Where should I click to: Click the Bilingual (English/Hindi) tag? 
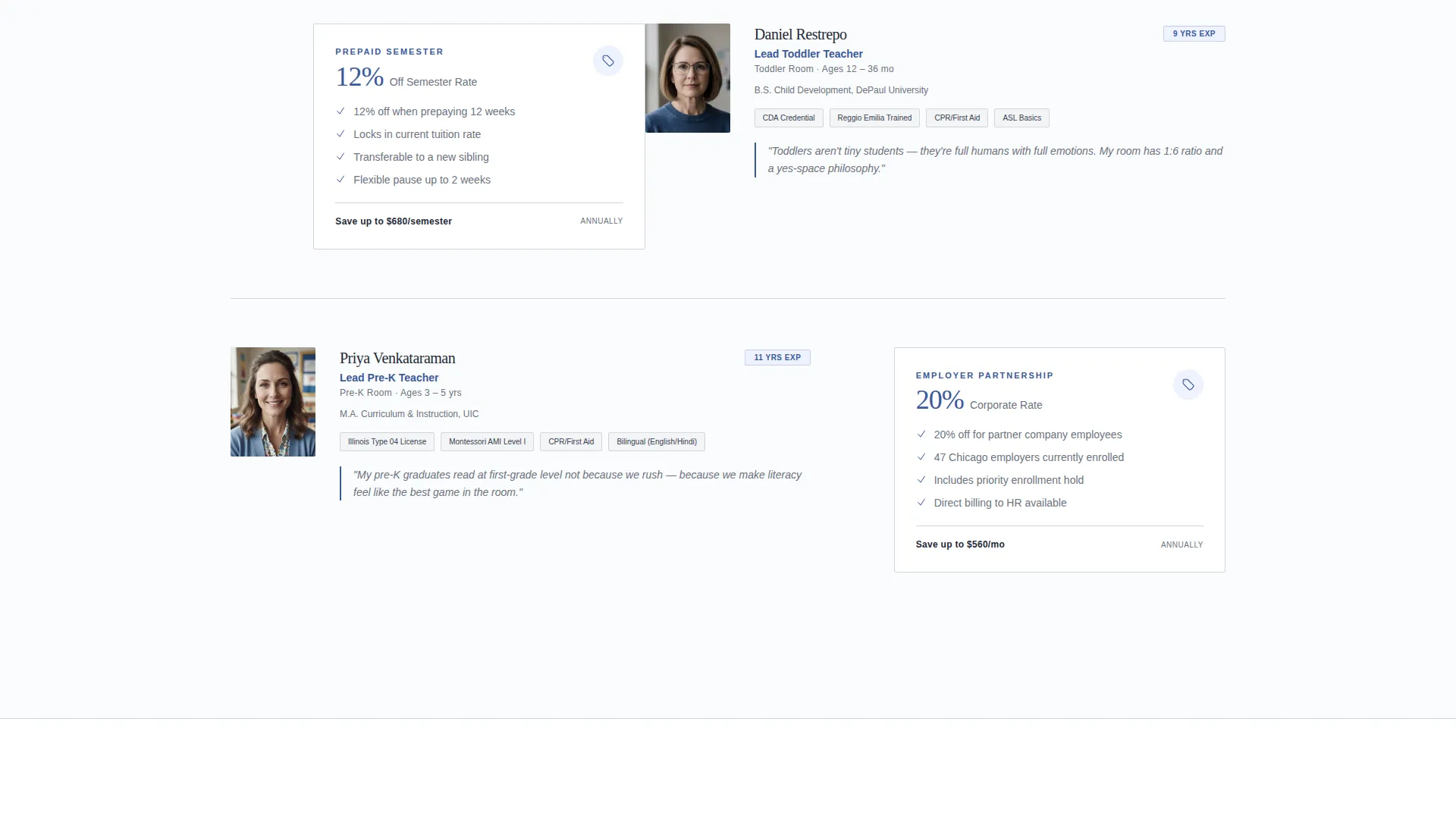(x=657, y=441)
